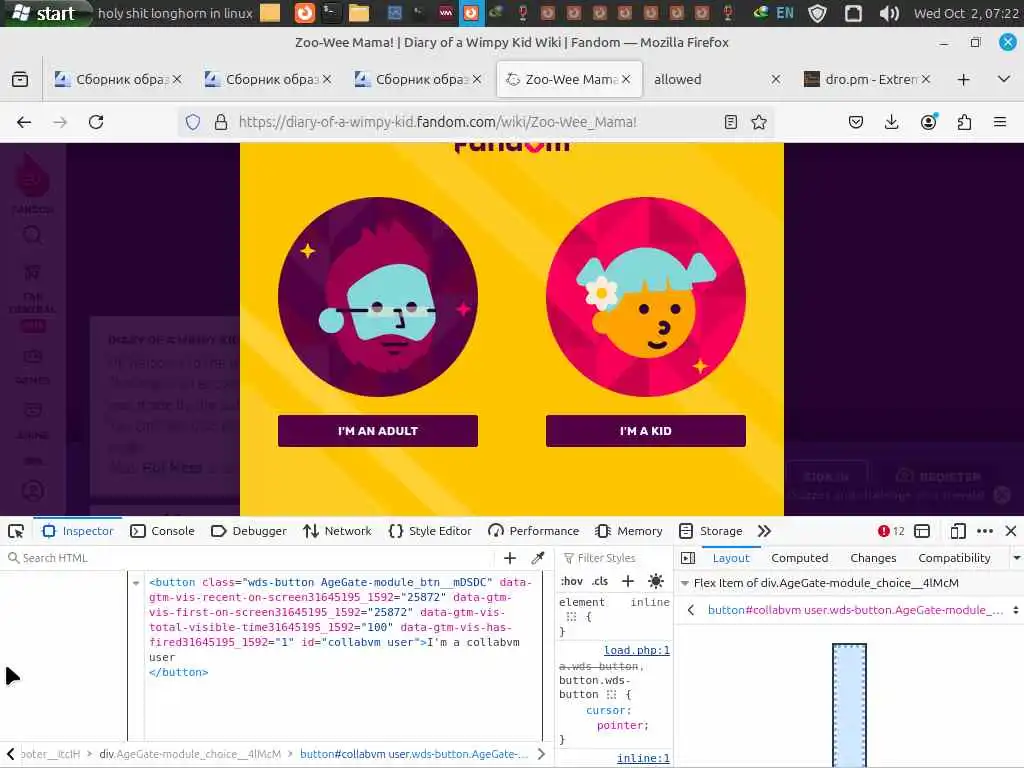
Task: Bookmark this page with star
Action: 759,122
